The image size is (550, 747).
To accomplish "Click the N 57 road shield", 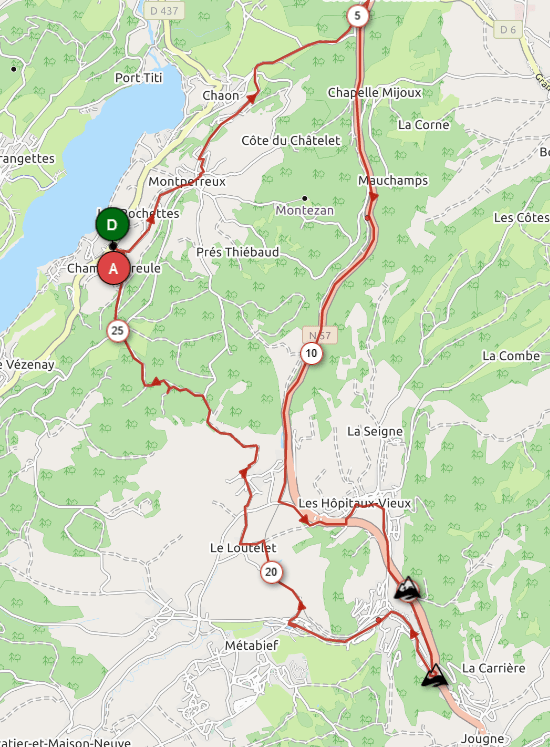I will pyautogui.click(x=319, y=335).
